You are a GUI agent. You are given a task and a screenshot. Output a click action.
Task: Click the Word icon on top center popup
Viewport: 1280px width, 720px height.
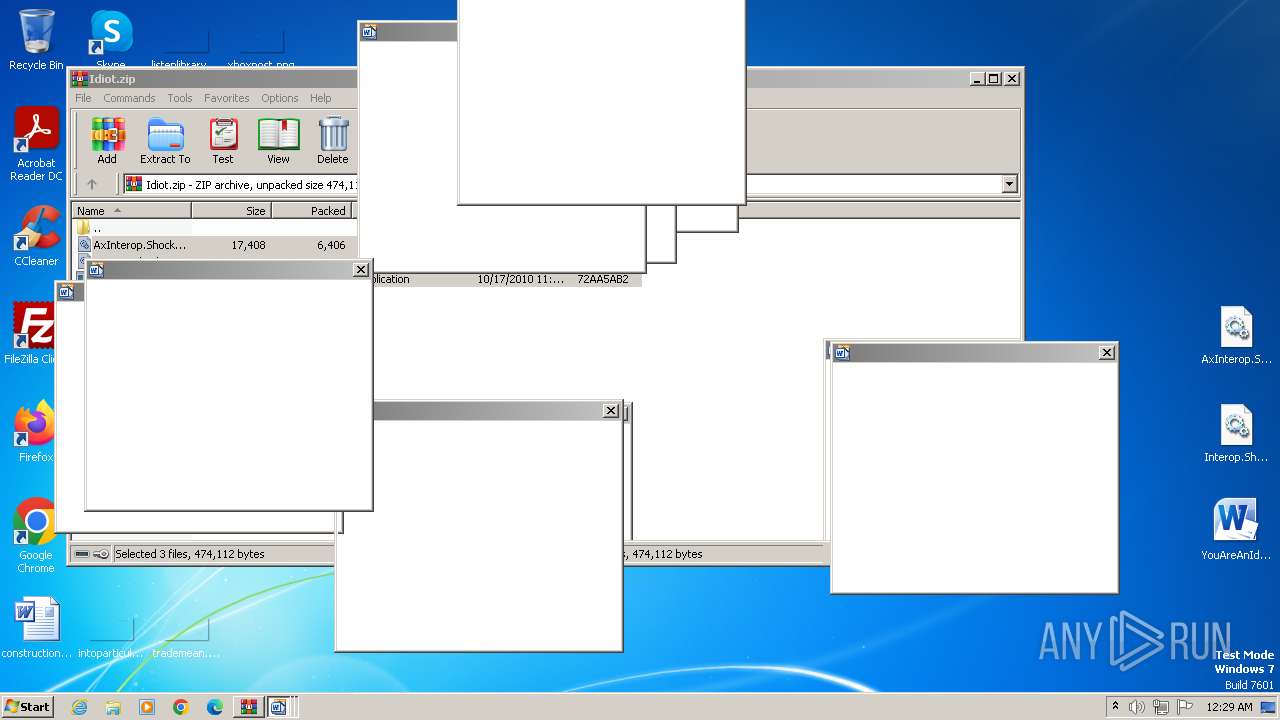(369, 32)
